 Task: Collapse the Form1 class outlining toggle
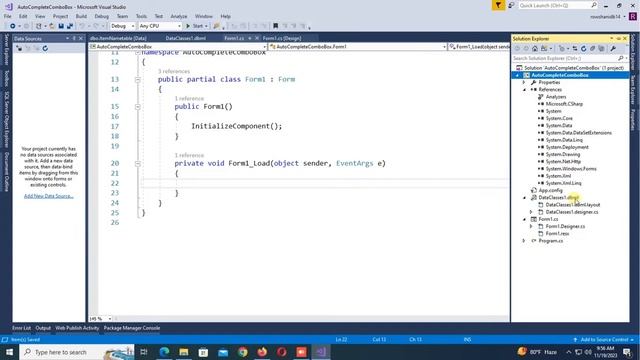click(x=138, y=80)
